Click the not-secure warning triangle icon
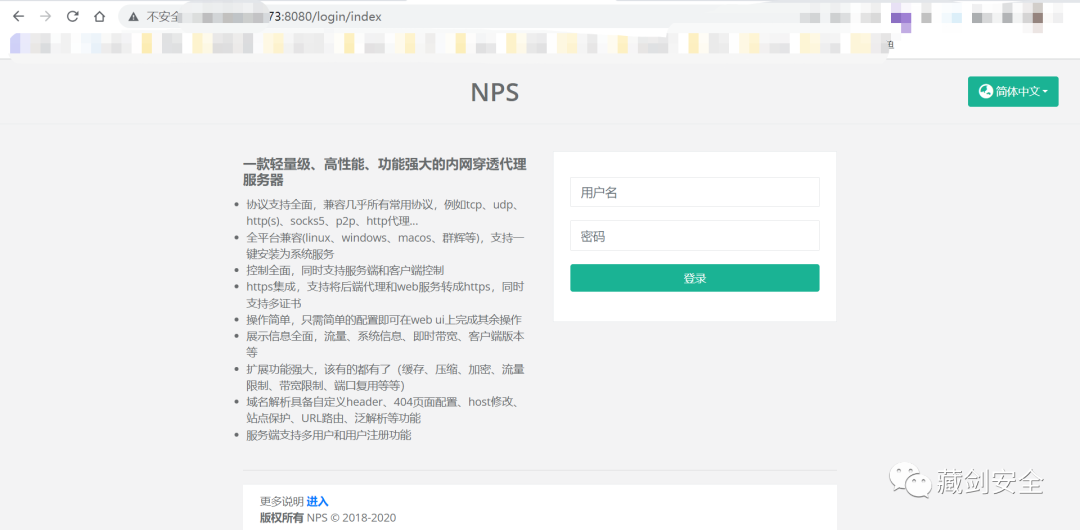 (132, 17)
